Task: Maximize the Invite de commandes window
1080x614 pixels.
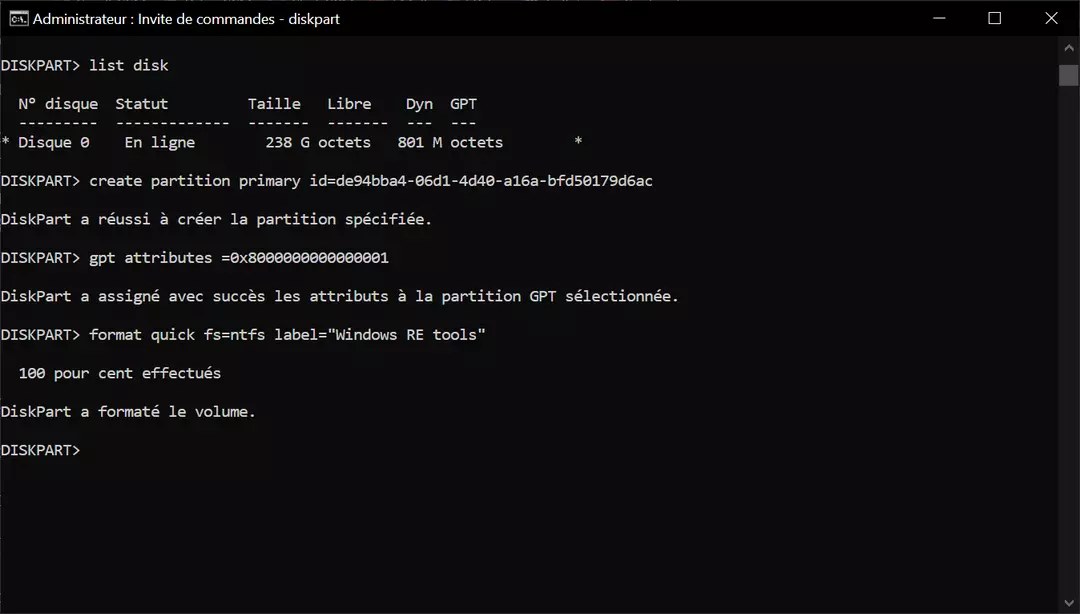Action: (x=994, y=18)
